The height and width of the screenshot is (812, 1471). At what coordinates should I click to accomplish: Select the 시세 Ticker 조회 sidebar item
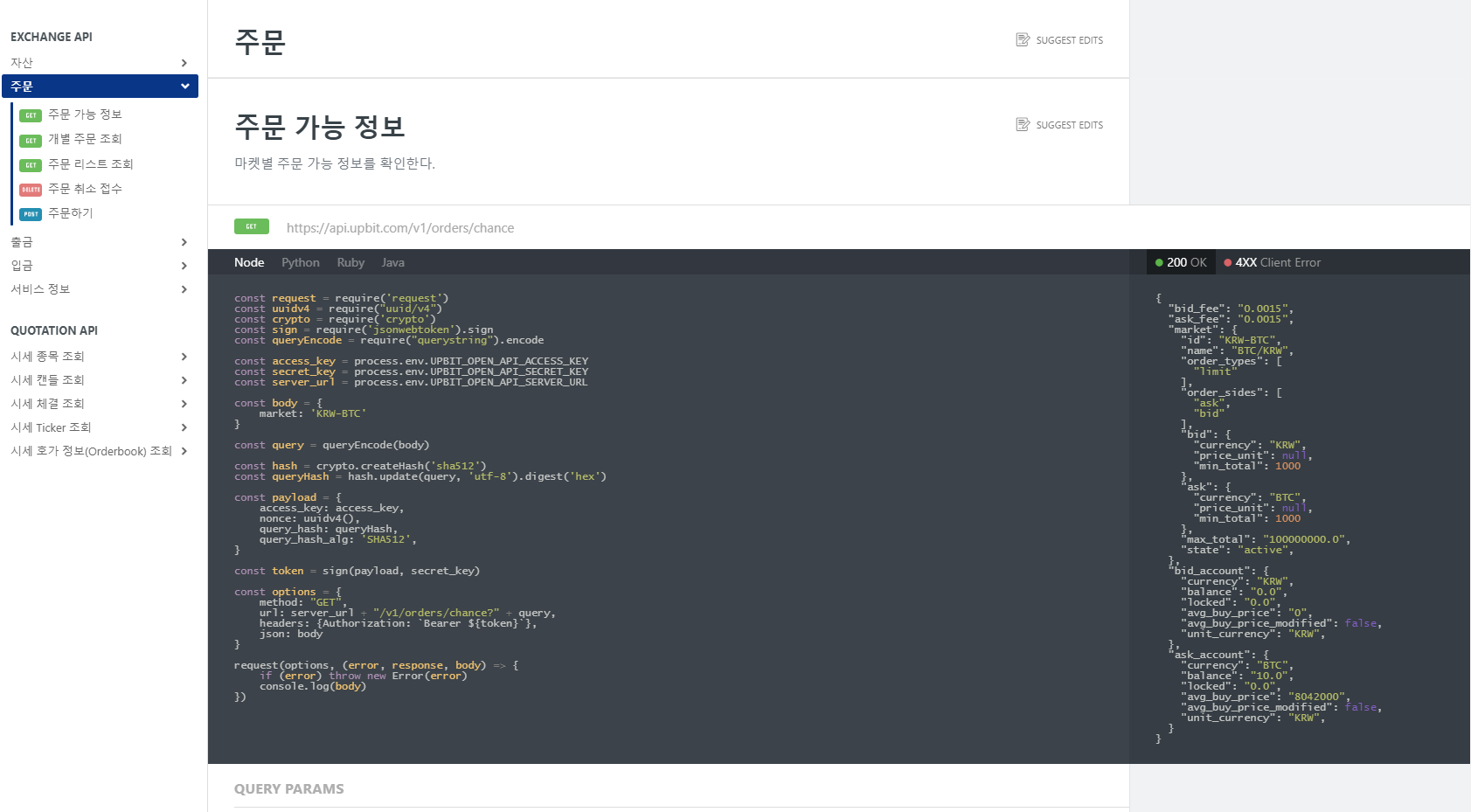coord(100,427)
